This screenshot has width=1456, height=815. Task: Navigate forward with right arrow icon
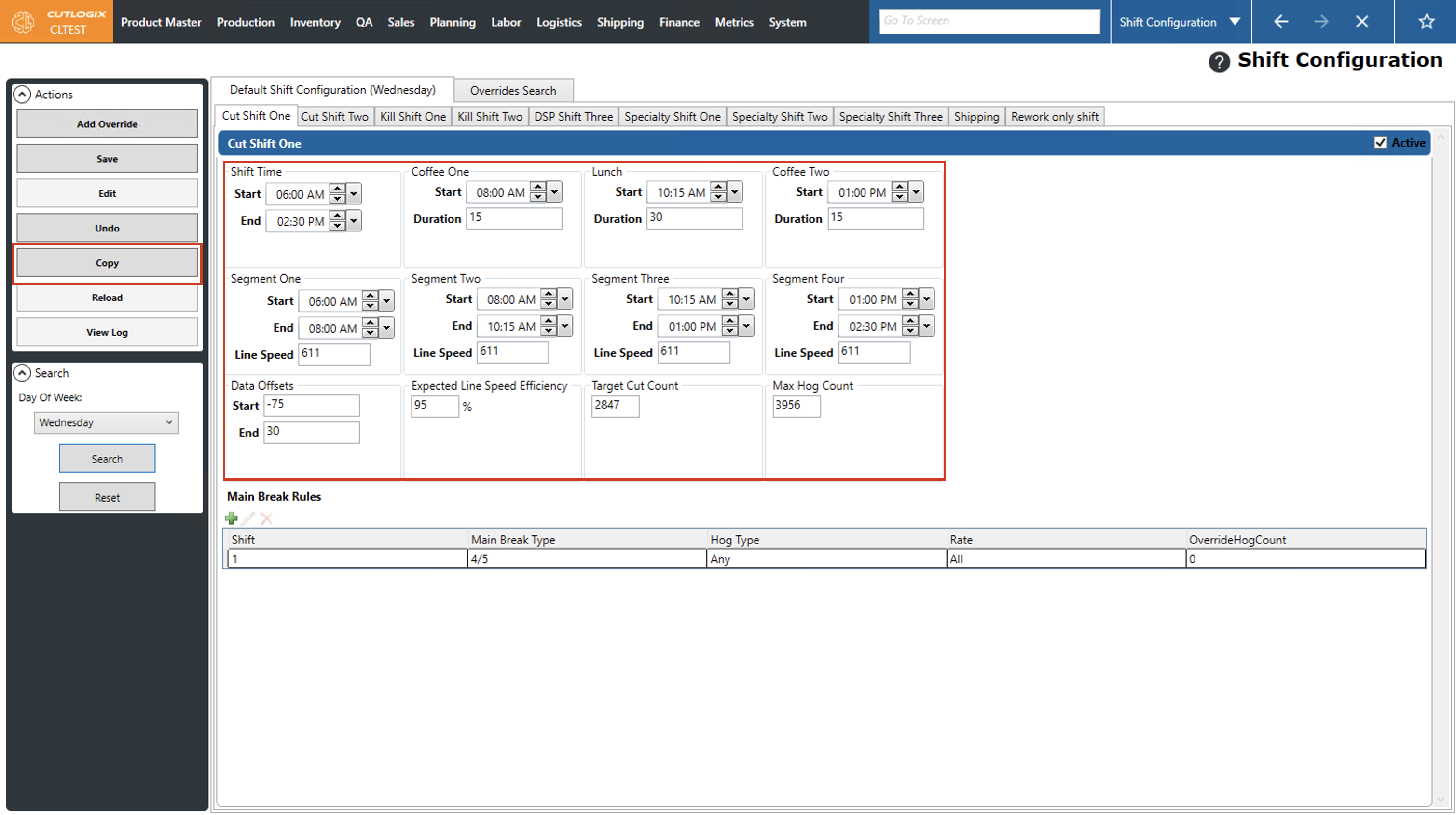1321,22
